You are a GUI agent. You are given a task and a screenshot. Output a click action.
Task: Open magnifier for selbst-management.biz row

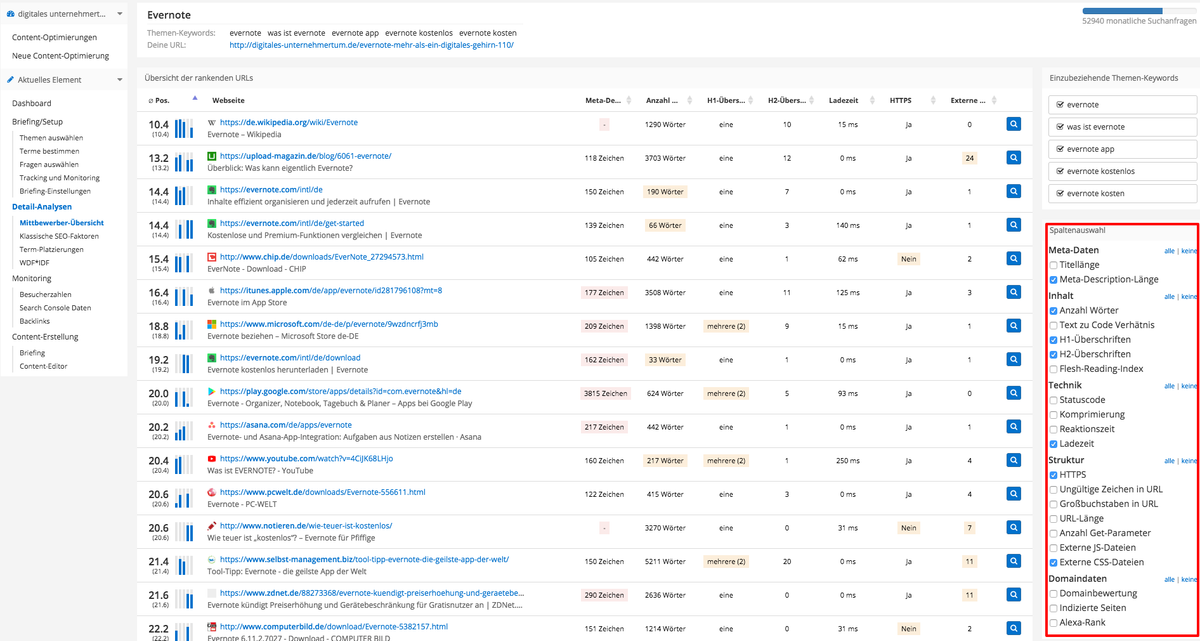point(1013,561)
